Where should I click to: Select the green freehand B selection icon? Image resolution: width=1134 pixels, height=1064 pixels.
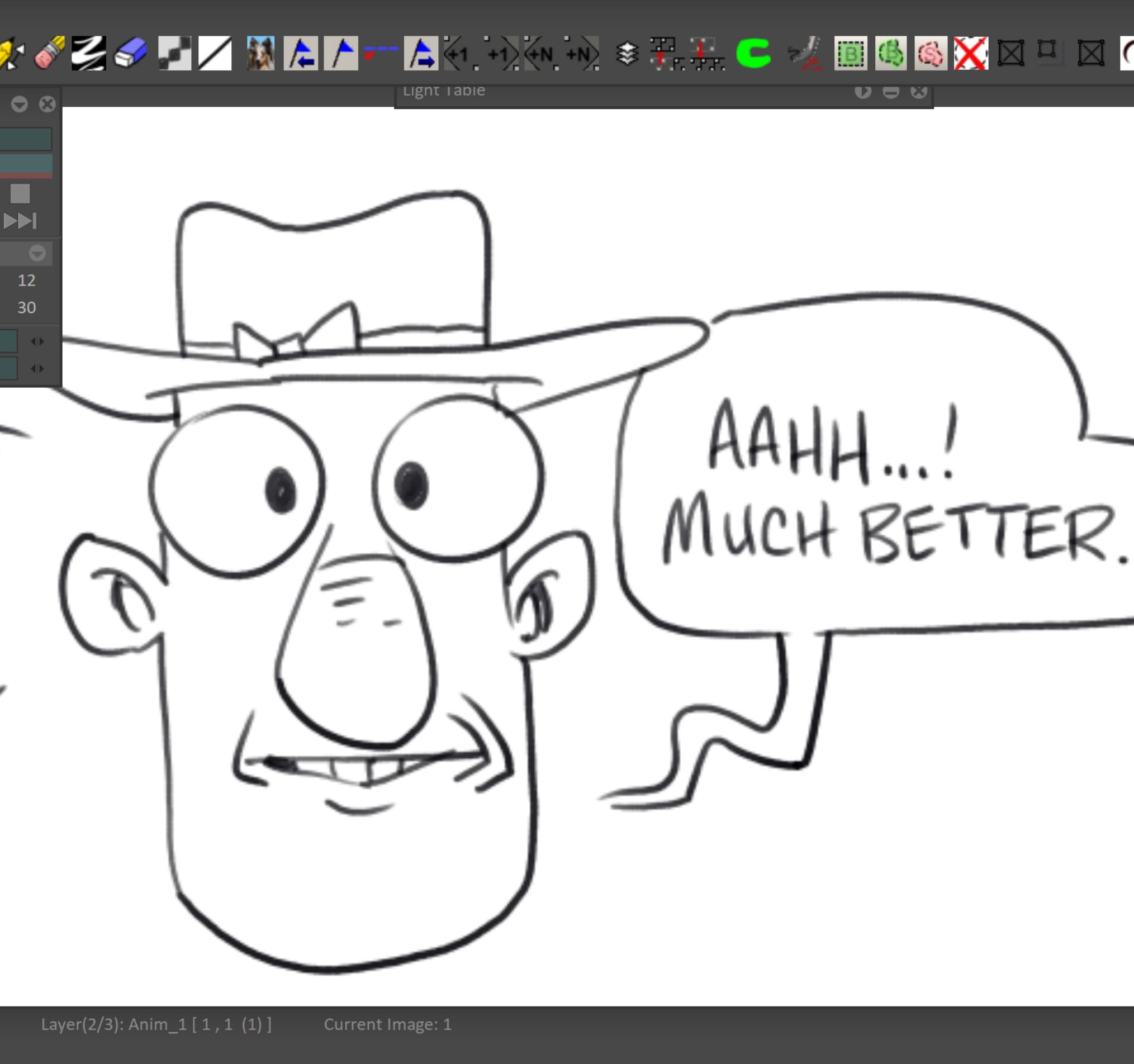coord(891,54)
